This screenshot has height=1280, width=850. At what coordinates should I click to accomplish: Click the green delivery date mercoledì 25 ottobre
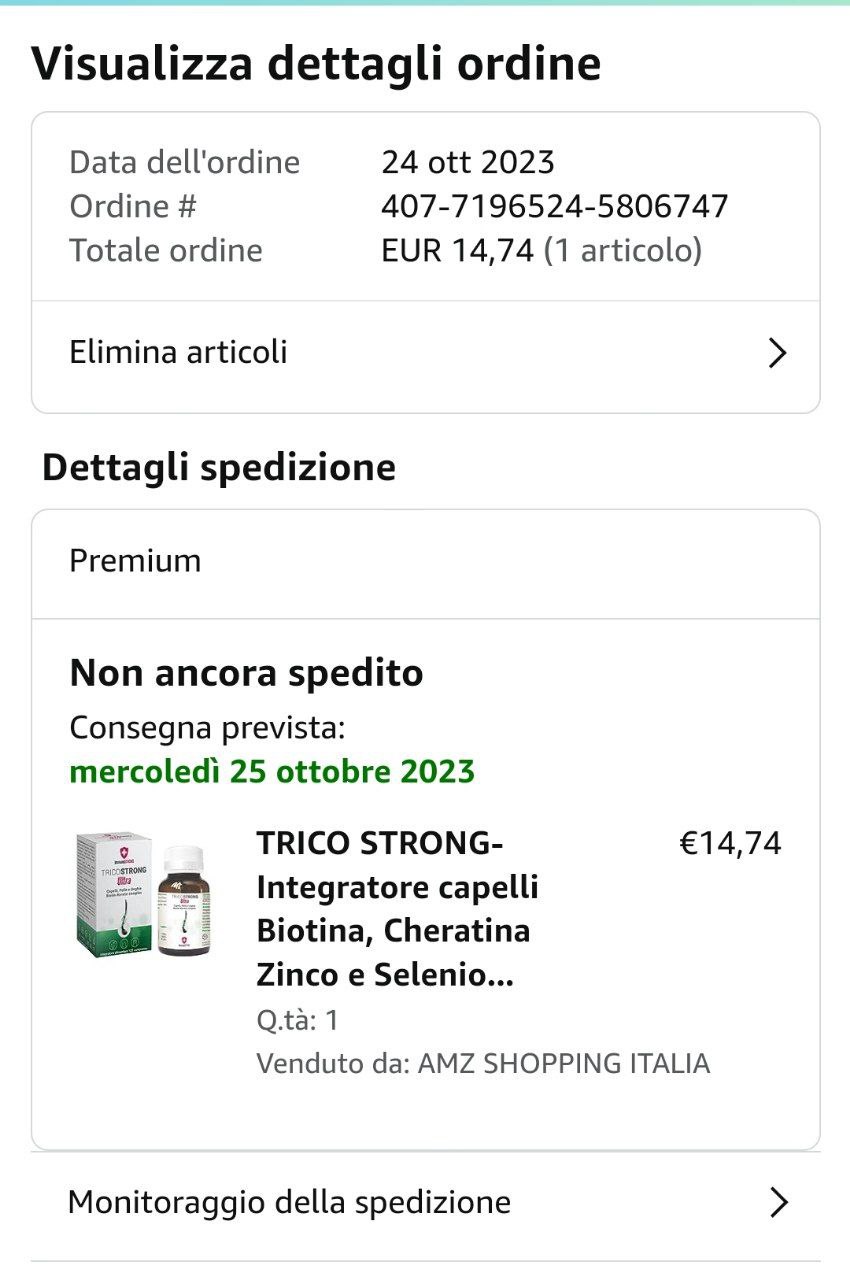(272, 772)
